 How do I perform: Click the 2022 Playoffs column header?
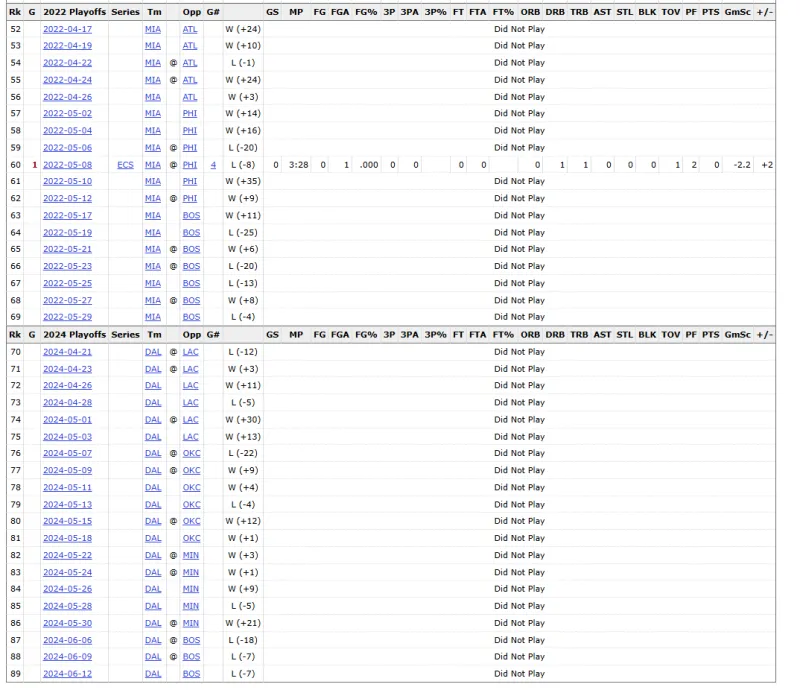[74, 12]
